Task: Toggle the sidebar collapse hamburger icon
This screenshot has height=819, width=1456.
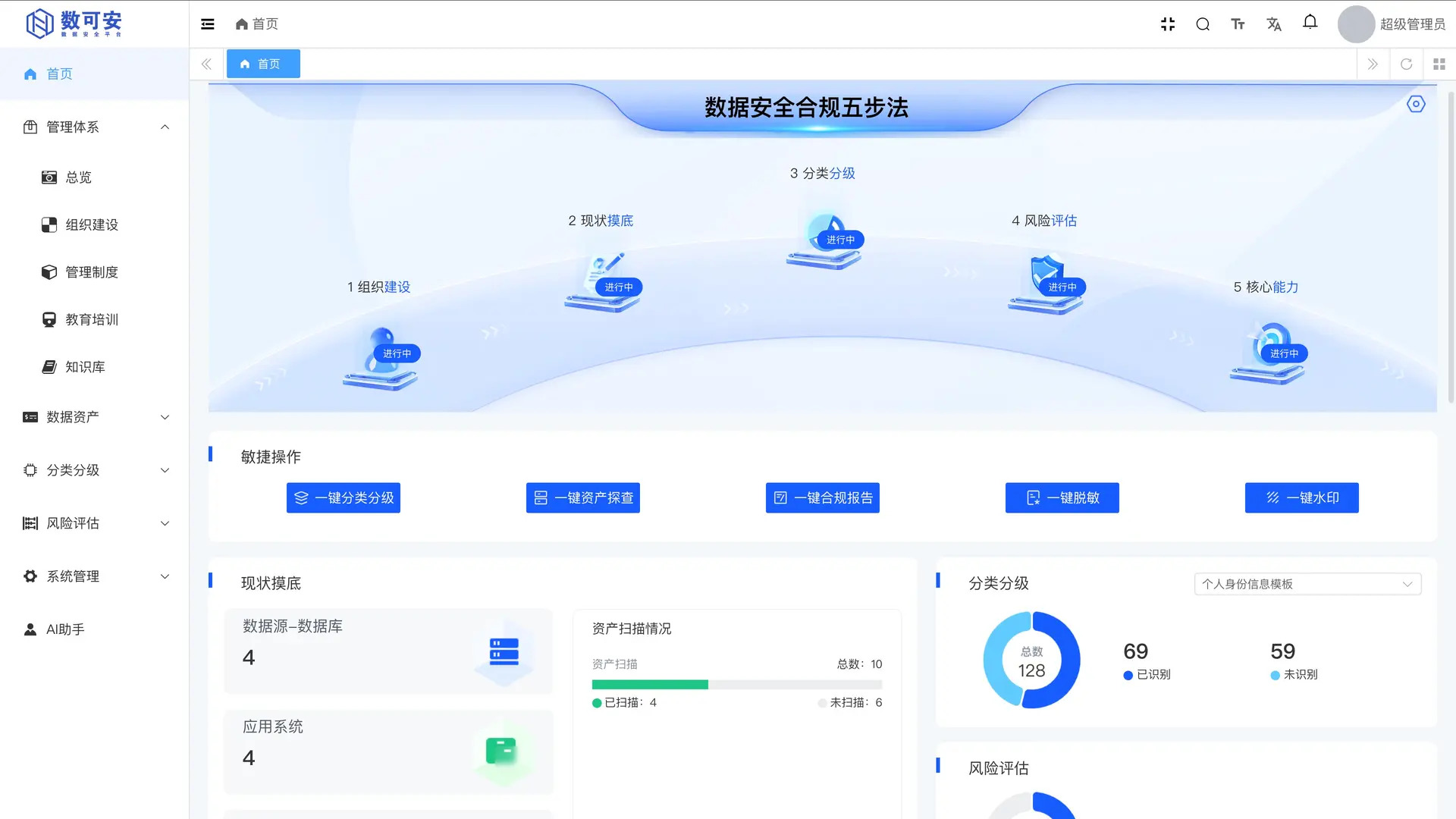Action: pyautogui.click(x=208, y=24)
